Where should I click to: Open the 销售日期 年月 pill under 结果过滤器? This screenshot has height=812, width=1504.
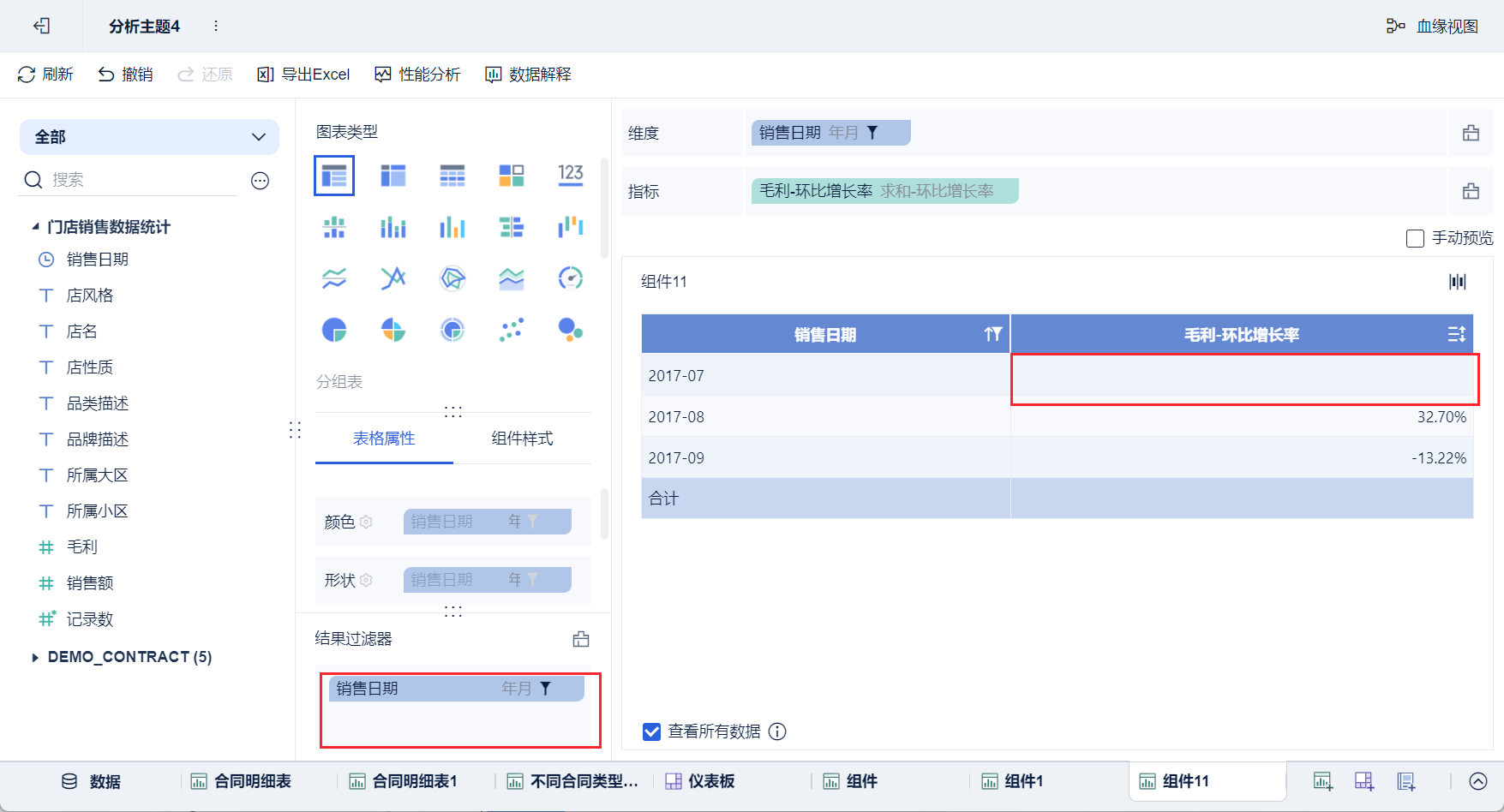(457, 689)
